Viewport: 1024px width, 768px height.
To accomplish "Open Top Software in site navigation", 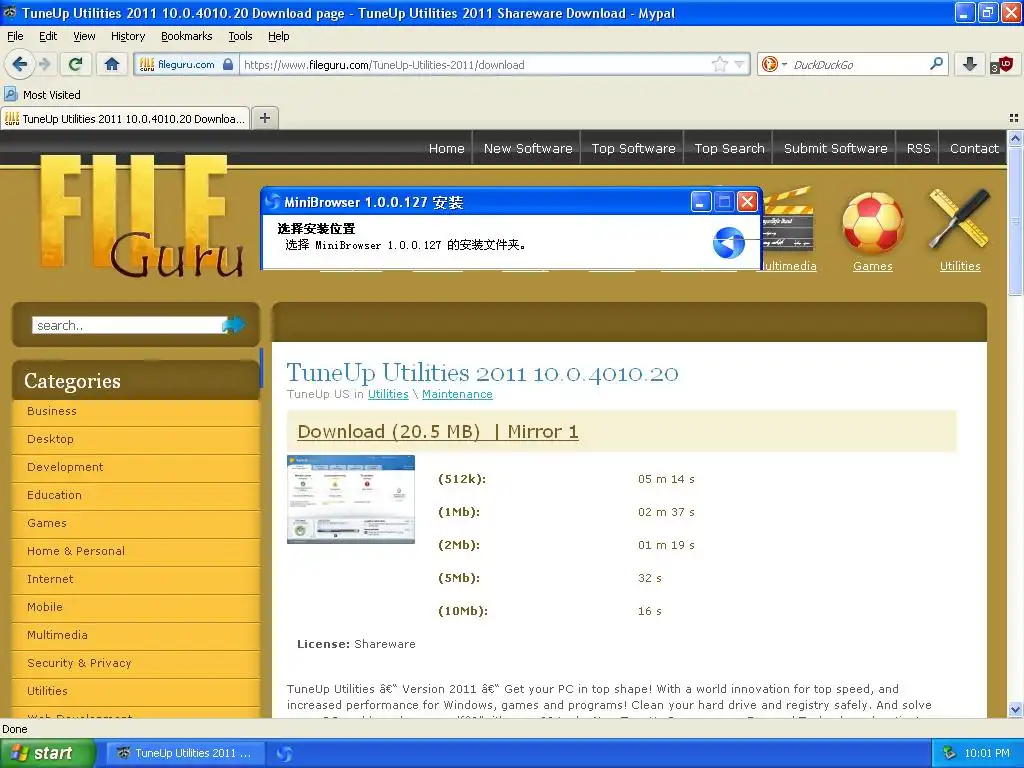I will tap(633, 148).
